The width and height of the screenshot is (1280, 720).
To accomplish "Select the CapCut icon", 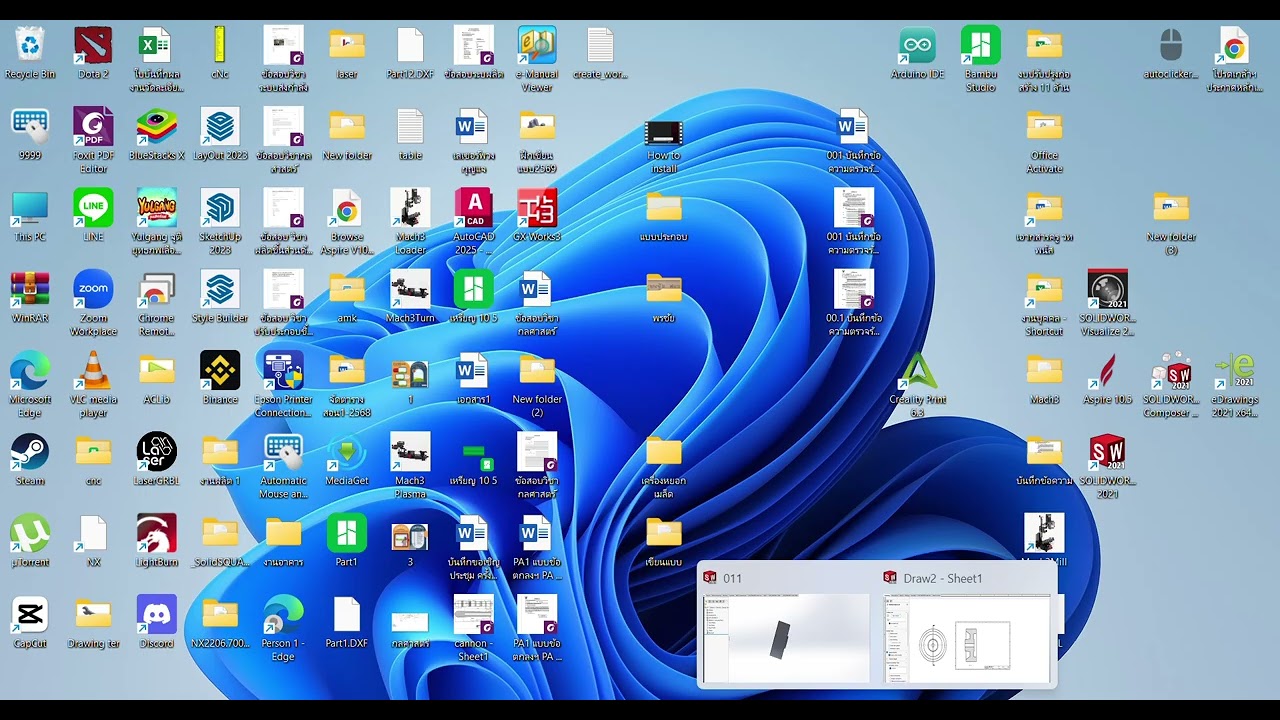I will tap(30, 623).
